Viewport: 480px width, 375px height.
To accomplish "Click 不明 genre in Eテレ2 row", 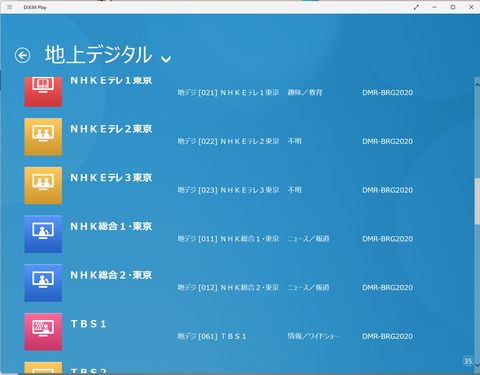I will coord(295,141).
